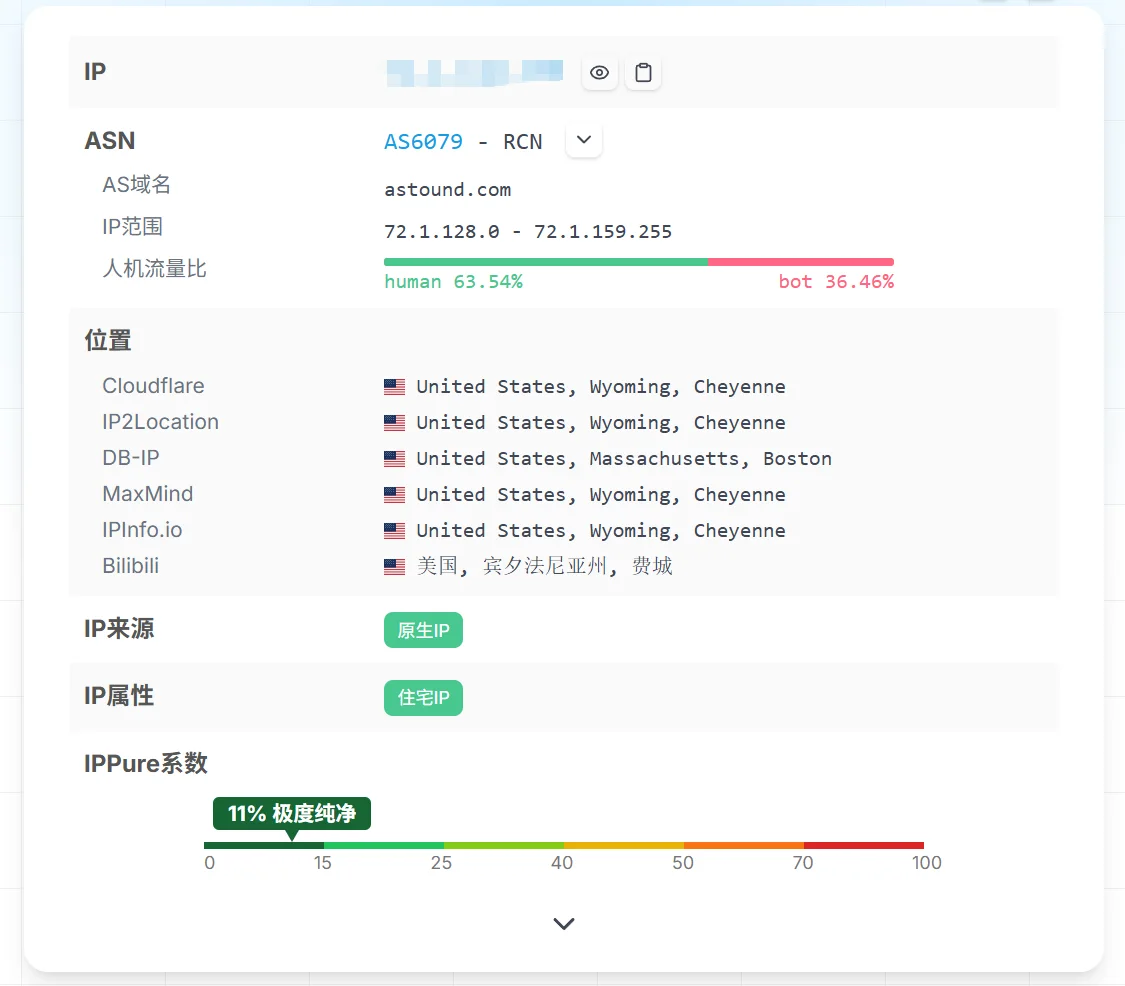Select IP range 72.1.128.0 - 72.1.159.255
The image size is (1125, 986).
pos(528,231)
